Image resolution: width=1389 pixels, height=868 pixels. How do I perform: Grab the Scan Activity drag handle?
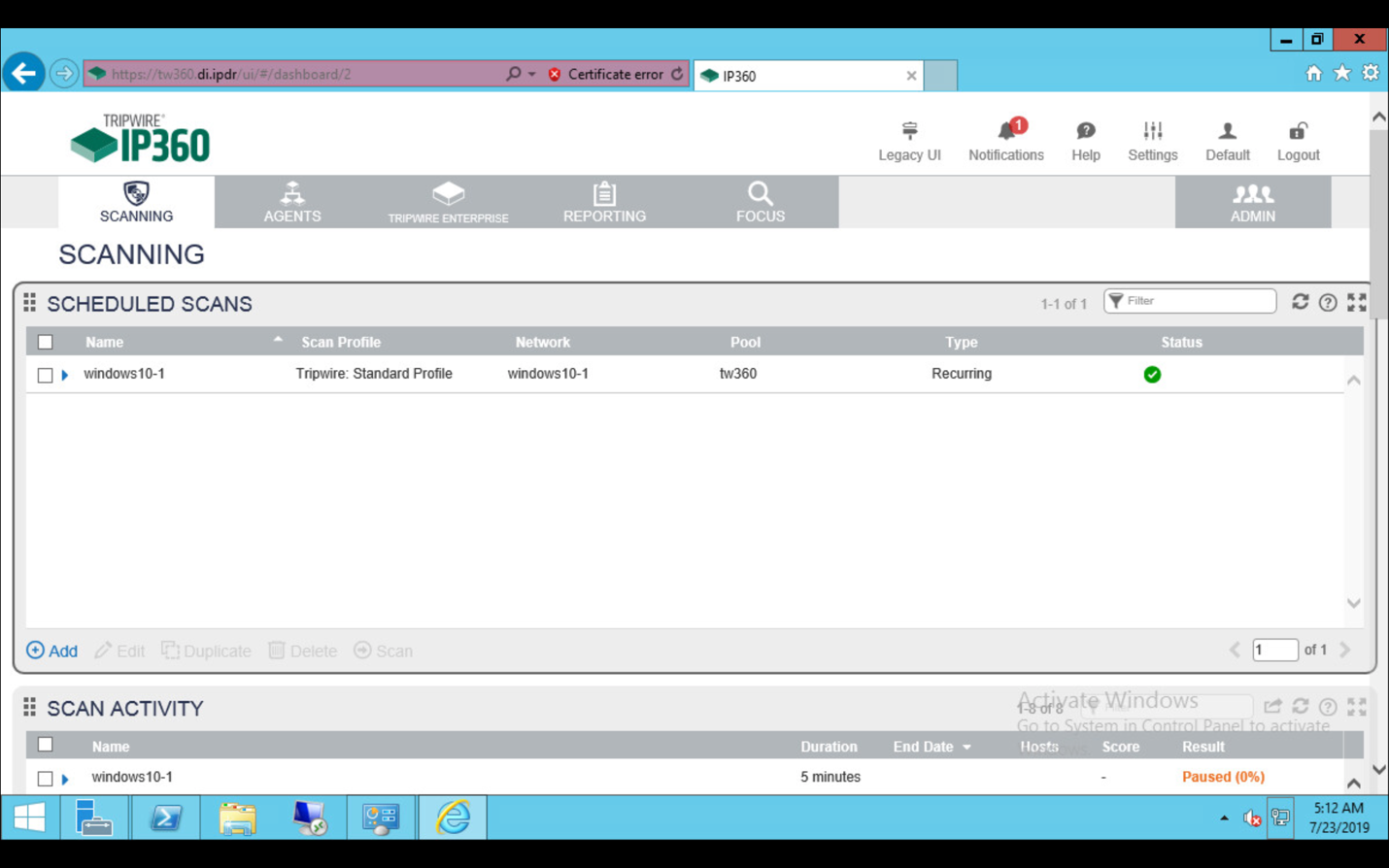[30, 707]
